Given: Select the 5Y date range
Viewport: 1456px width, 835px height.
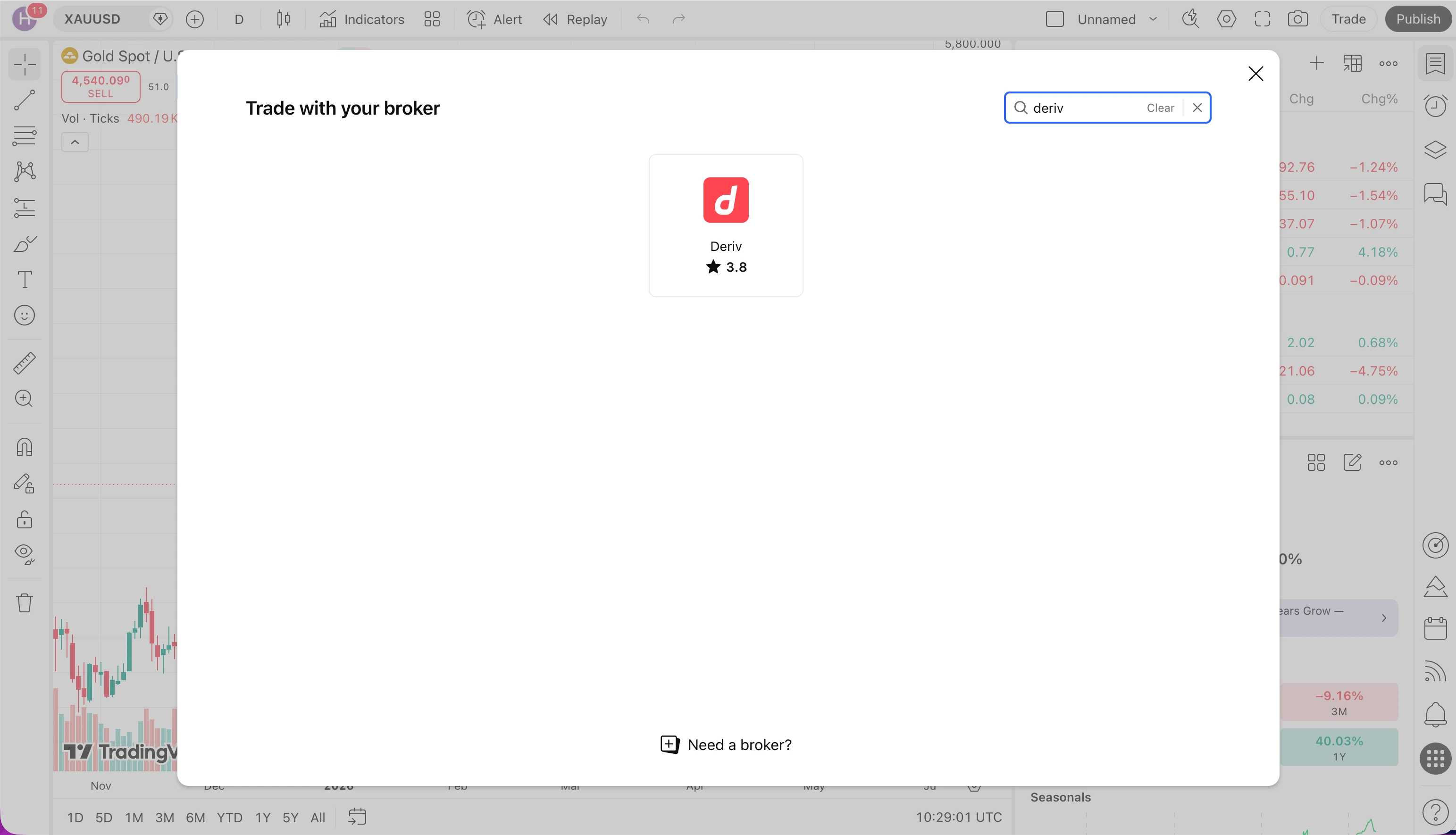Looking at the screenshot, I should point(291,817).
